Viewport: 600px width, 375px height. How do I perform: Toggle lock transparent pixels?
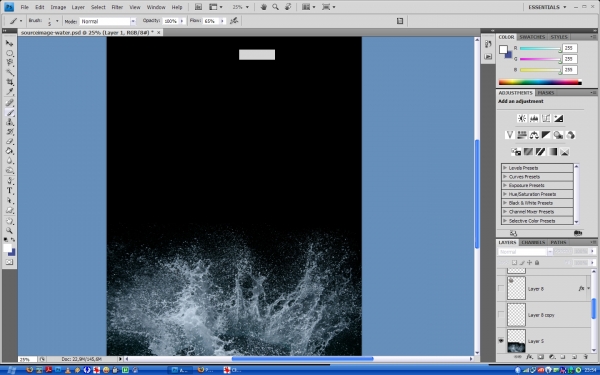[x=515, y=262]
